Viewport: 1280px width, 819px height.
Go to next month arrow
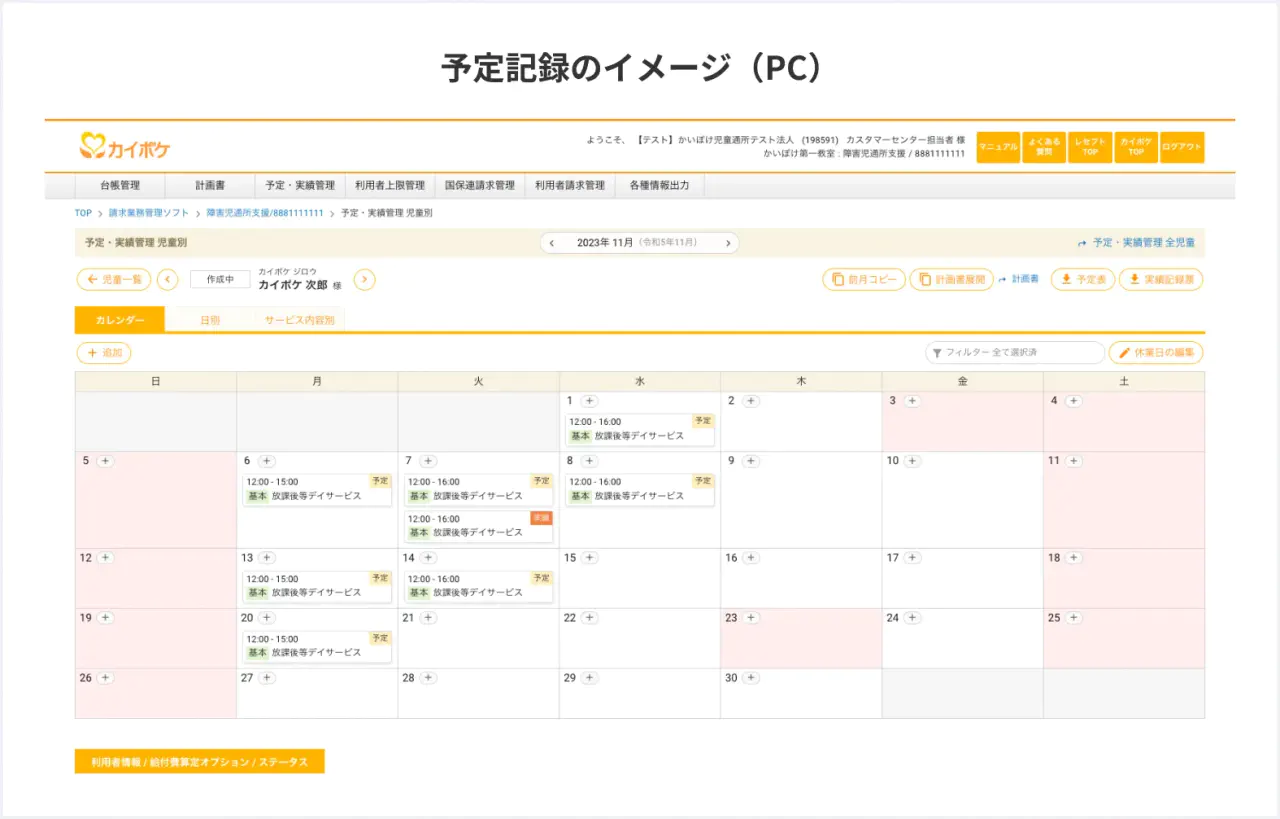(x=728, y=243)
